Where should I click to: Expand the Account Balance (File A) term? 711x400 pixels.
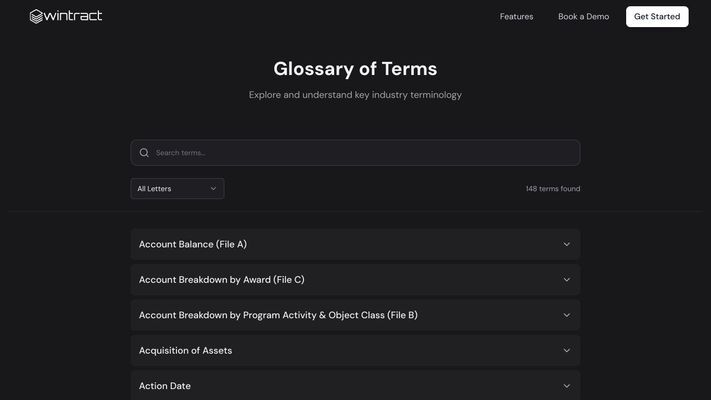[x=356, y=244]
